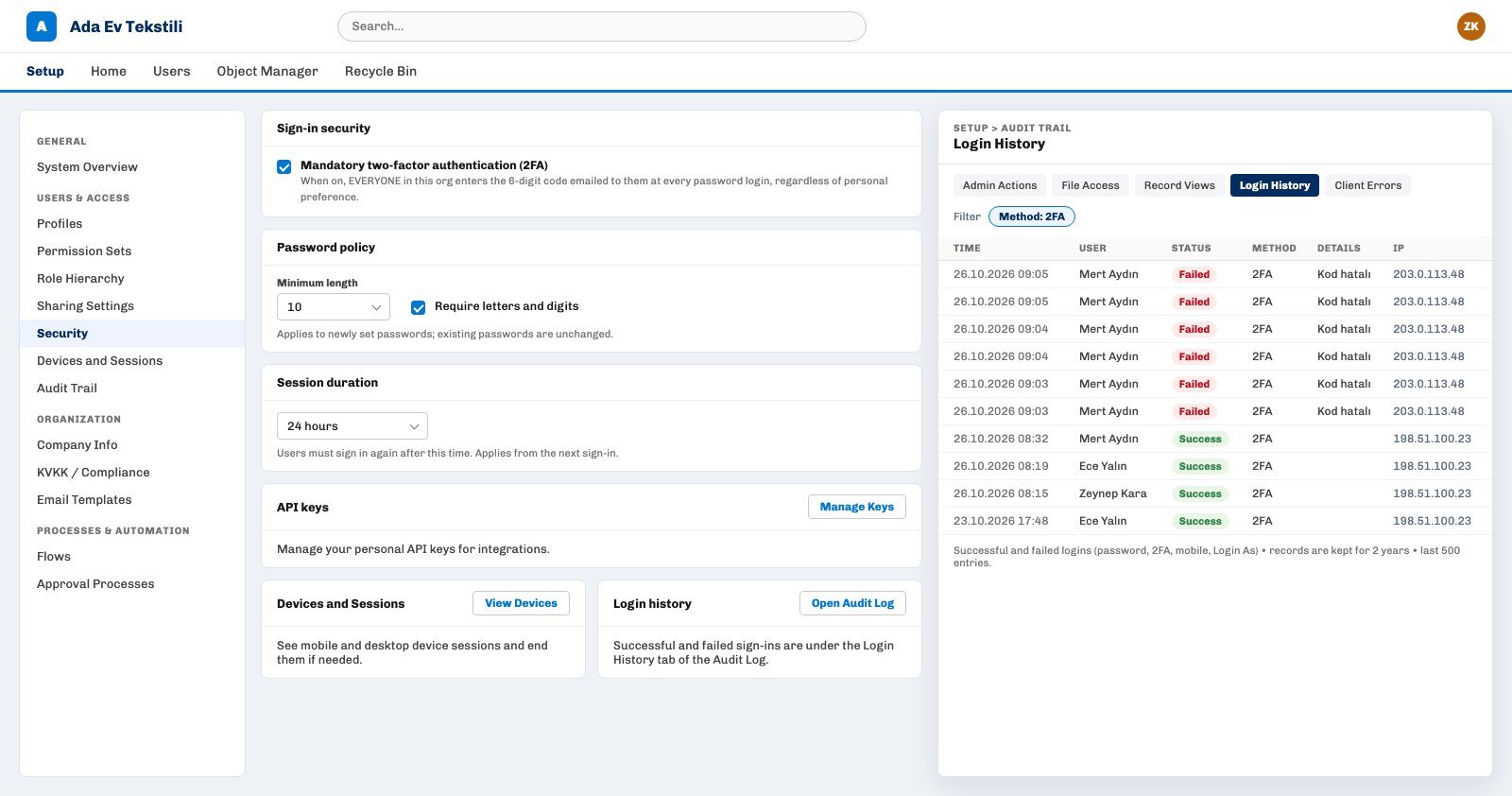Select the Login History audit tab

pos(1275,185)
